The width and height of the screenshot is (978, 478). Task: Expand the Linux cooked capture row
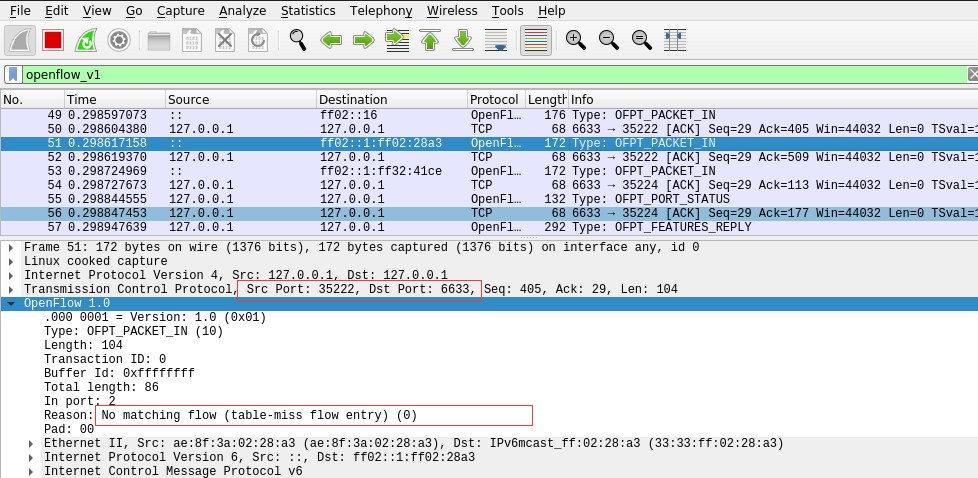pos(11,261)
